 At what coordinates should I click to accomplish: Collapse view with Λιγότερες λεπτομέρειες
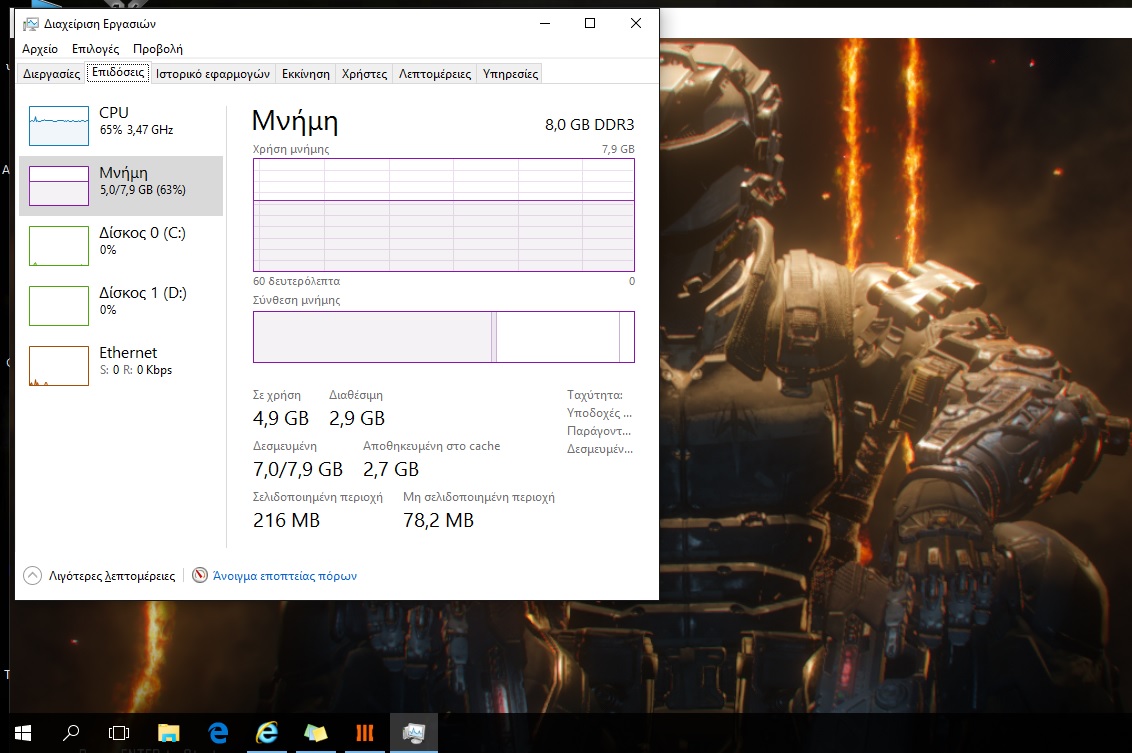pos(100,575)
